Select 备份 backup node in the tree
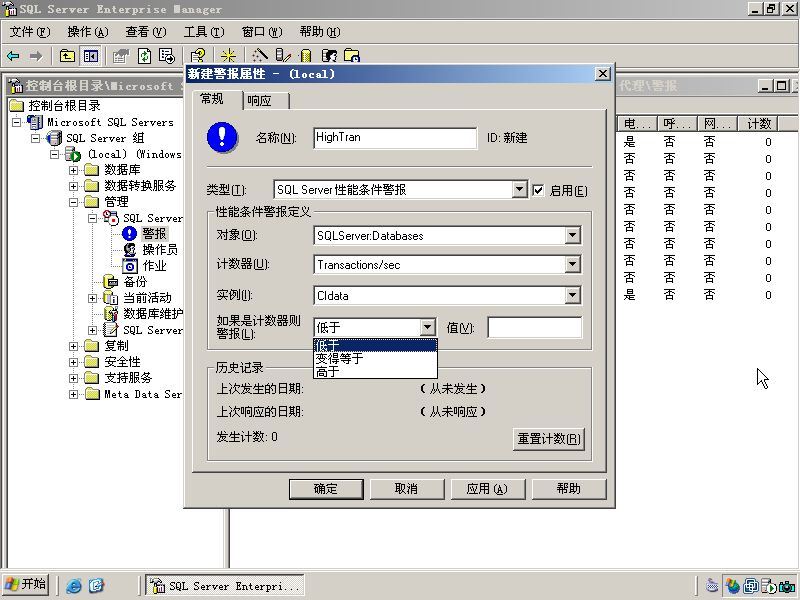Viewport: 800px width, 600px height. [135, 282]
